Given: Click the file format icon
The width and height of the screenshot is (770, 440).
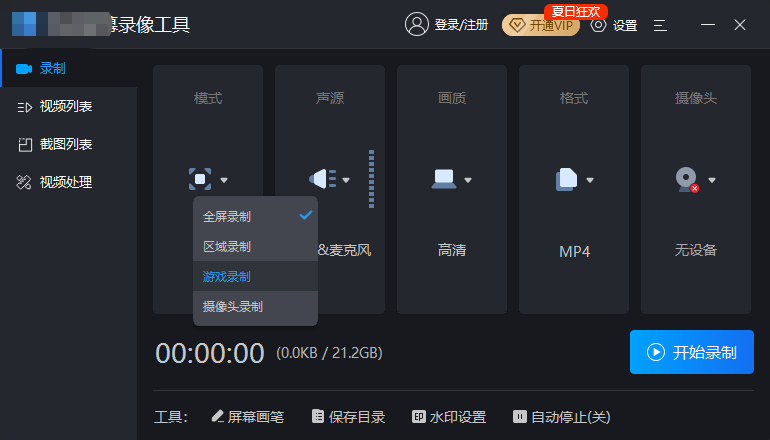Looking at the screenshot, I should click(x=566, y=179).
